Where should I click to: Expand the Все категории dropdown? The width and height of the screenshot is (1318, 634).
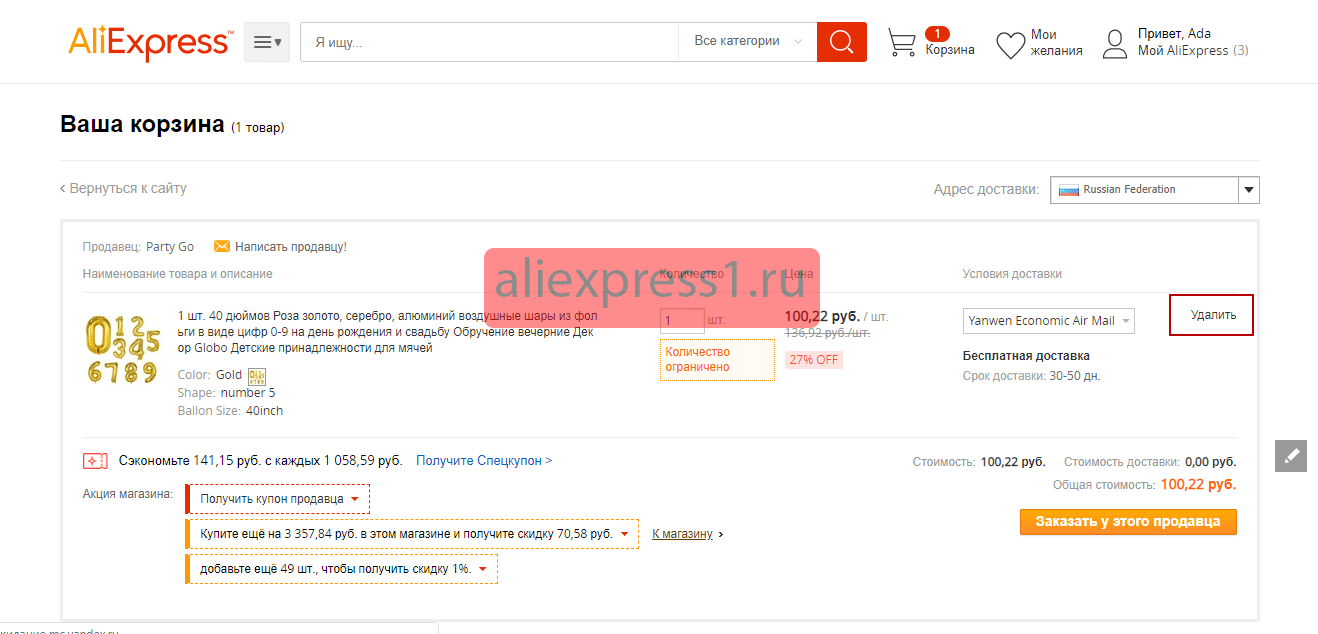pyautogui.click(x=747, y=42)
